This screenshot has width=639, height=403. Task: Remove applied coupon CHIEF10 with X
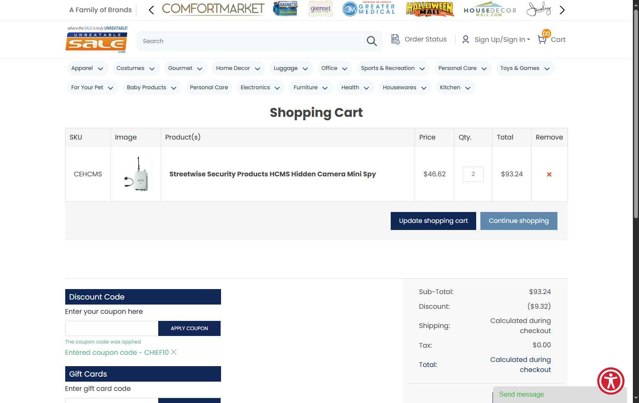click(x=174, y=352)
